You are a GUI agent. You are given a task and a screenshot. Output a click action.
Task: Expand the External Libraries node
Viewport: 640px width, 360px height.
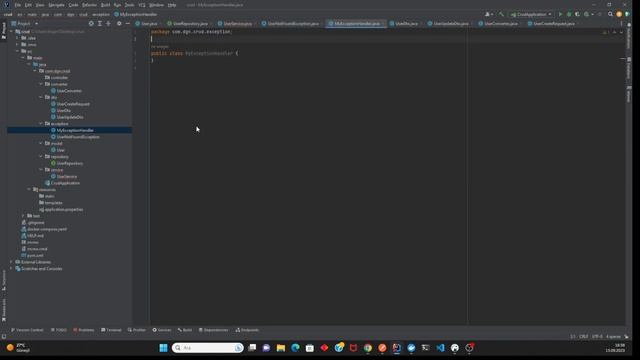(11, 262)
